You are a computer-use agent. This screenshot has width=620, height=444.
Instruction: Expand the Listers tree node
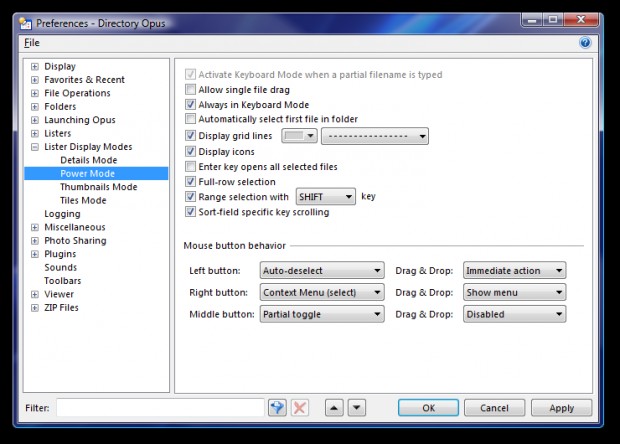tap(35, 133)
